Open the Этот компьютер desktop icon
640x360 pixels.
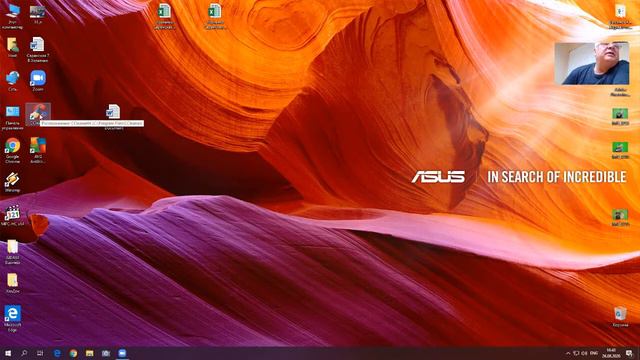point(13,17)
